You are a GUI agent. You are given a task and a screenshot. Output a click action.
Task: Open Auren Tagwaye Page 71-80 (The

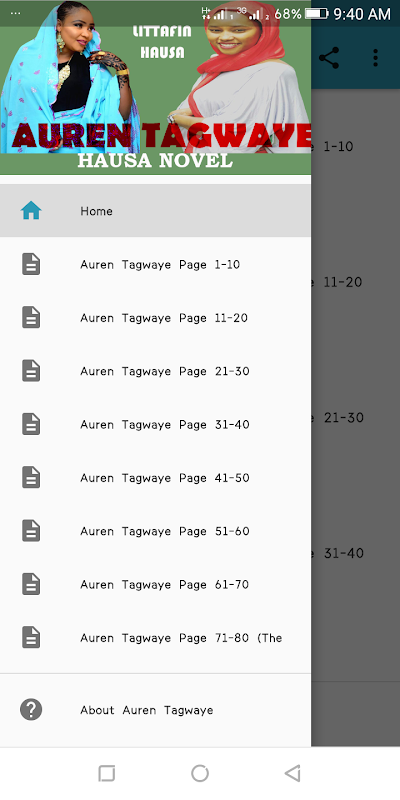155,638
